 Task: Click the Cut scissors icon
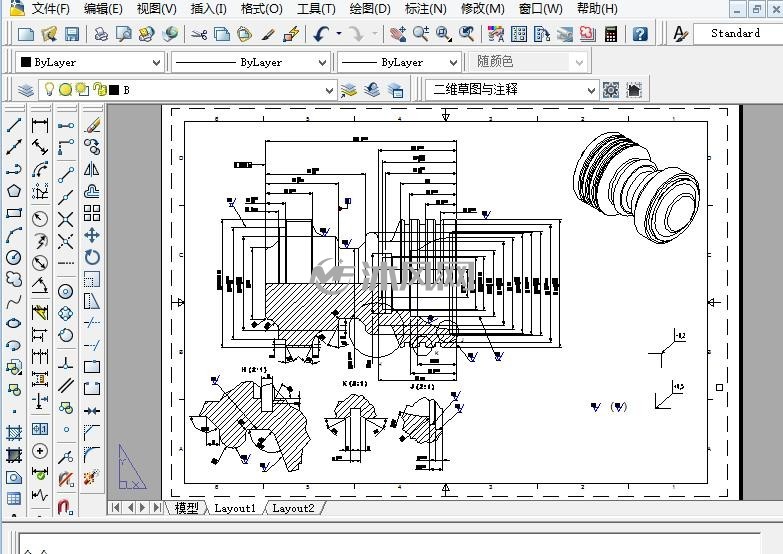click(199, 34)
